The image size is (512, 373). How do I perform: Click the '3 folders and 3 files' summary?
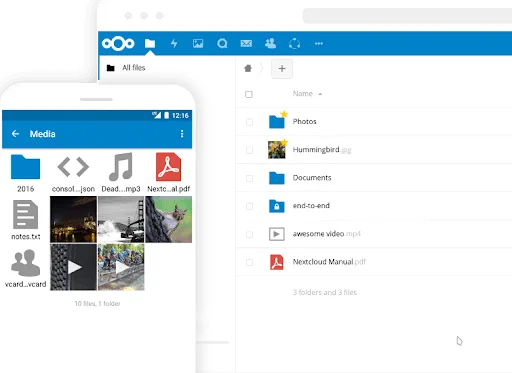(325, 292)
